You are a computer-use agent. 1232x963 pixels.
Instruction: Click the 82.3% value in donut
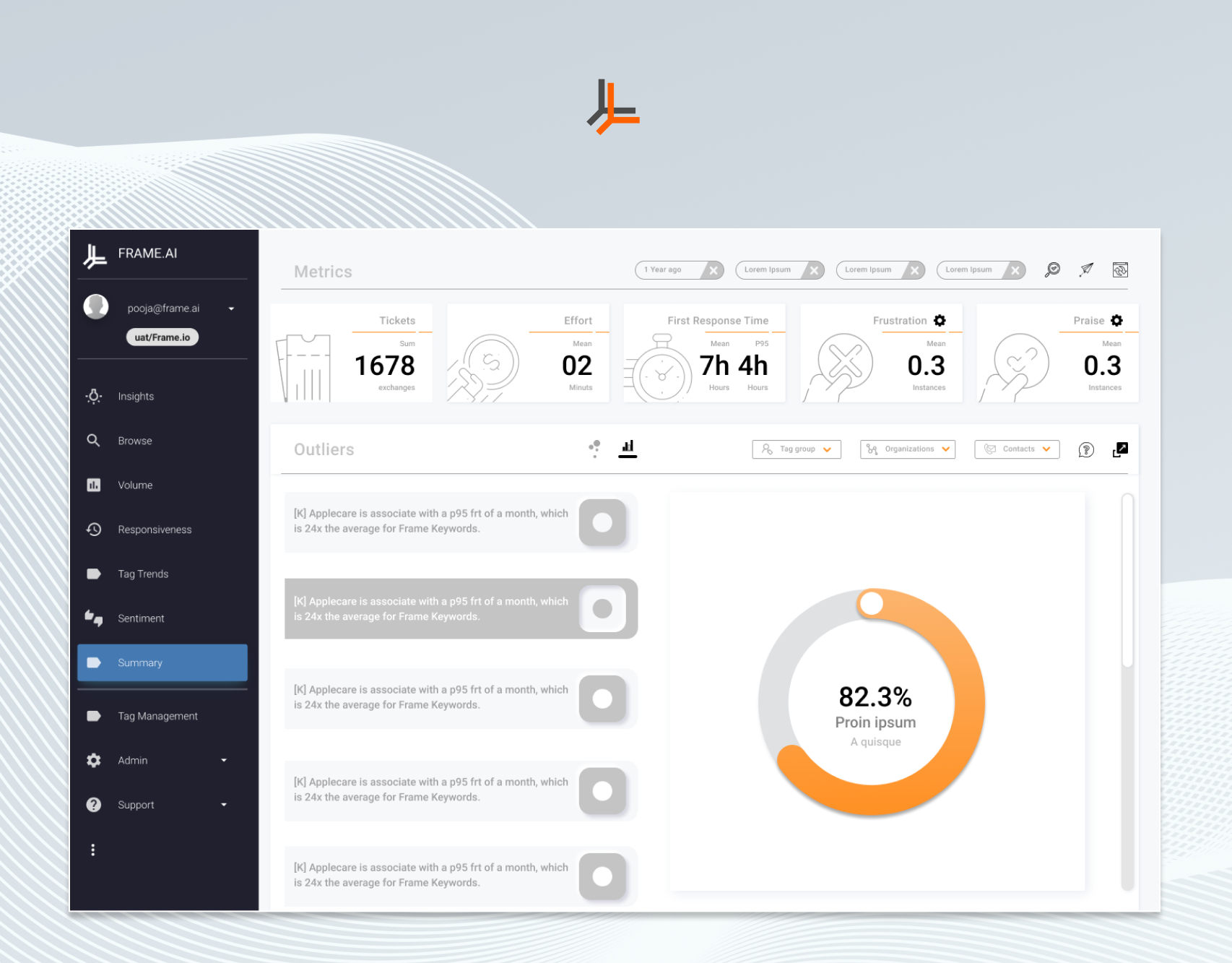875,697
